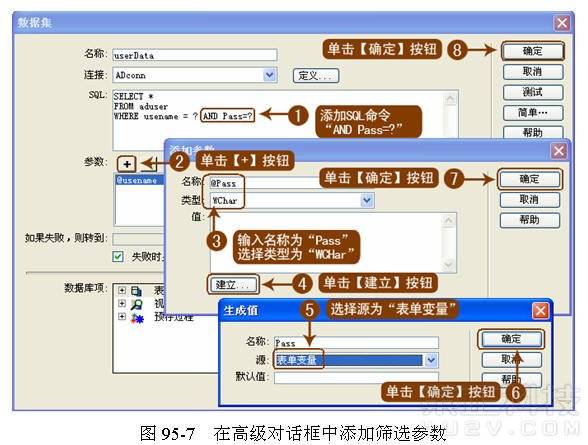Click 确定 in the 生成值 dialog
The width and height of the screenshot is (588, 445).
(x=511, y=339)
